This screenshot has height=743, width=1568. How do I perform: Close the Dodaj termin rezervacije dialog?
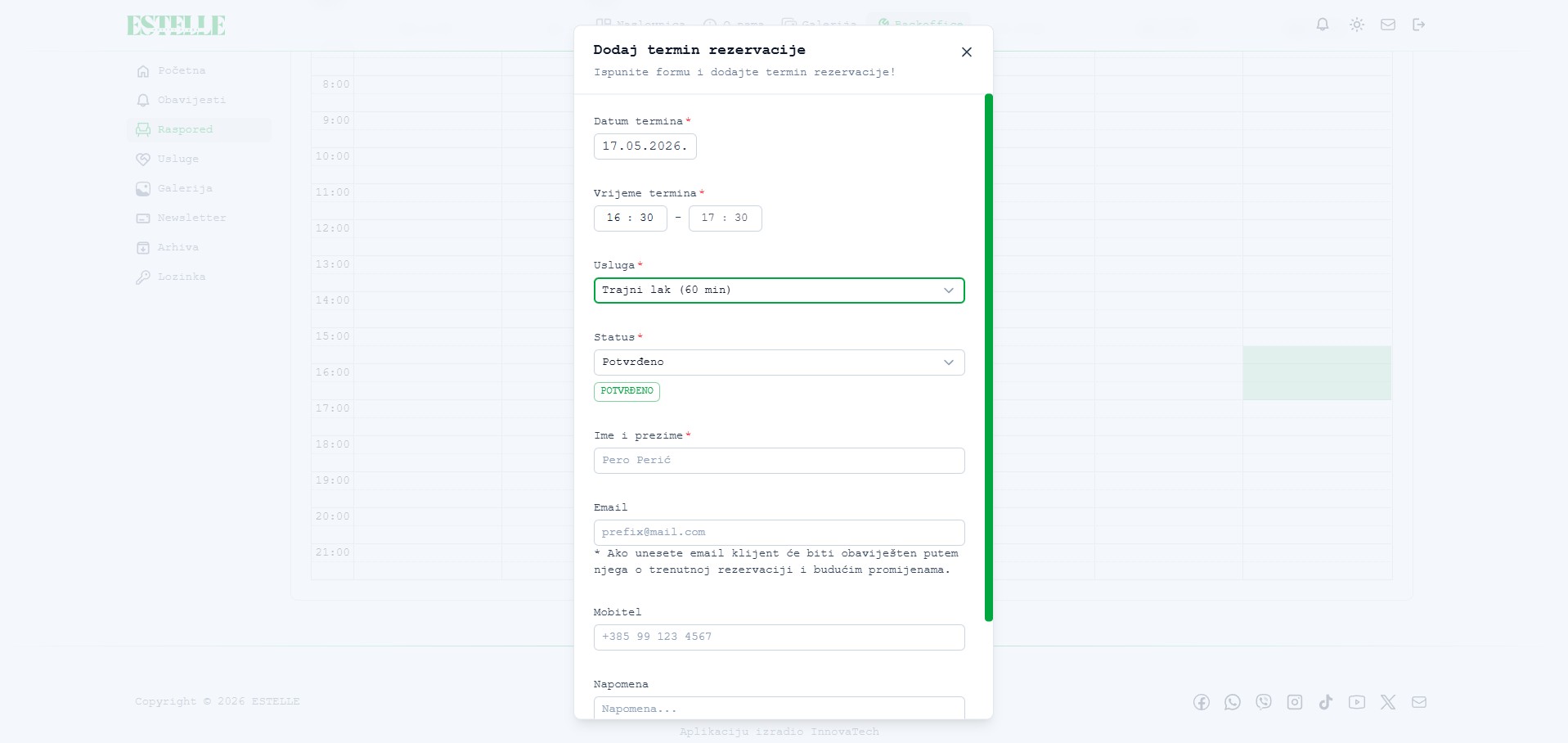[x=967, y=52]
